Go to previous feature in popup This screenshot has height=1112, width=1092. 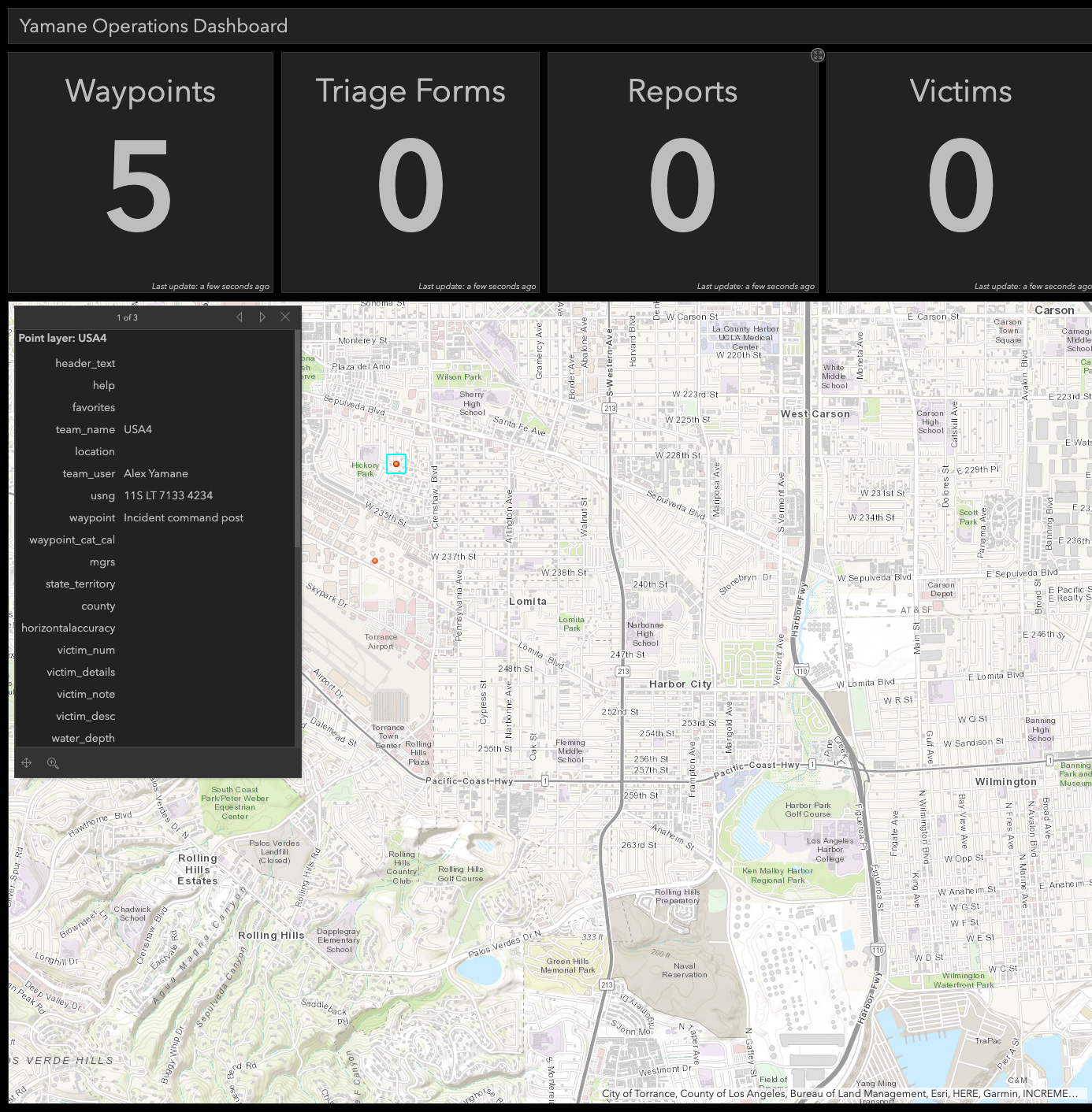point(240,317)
